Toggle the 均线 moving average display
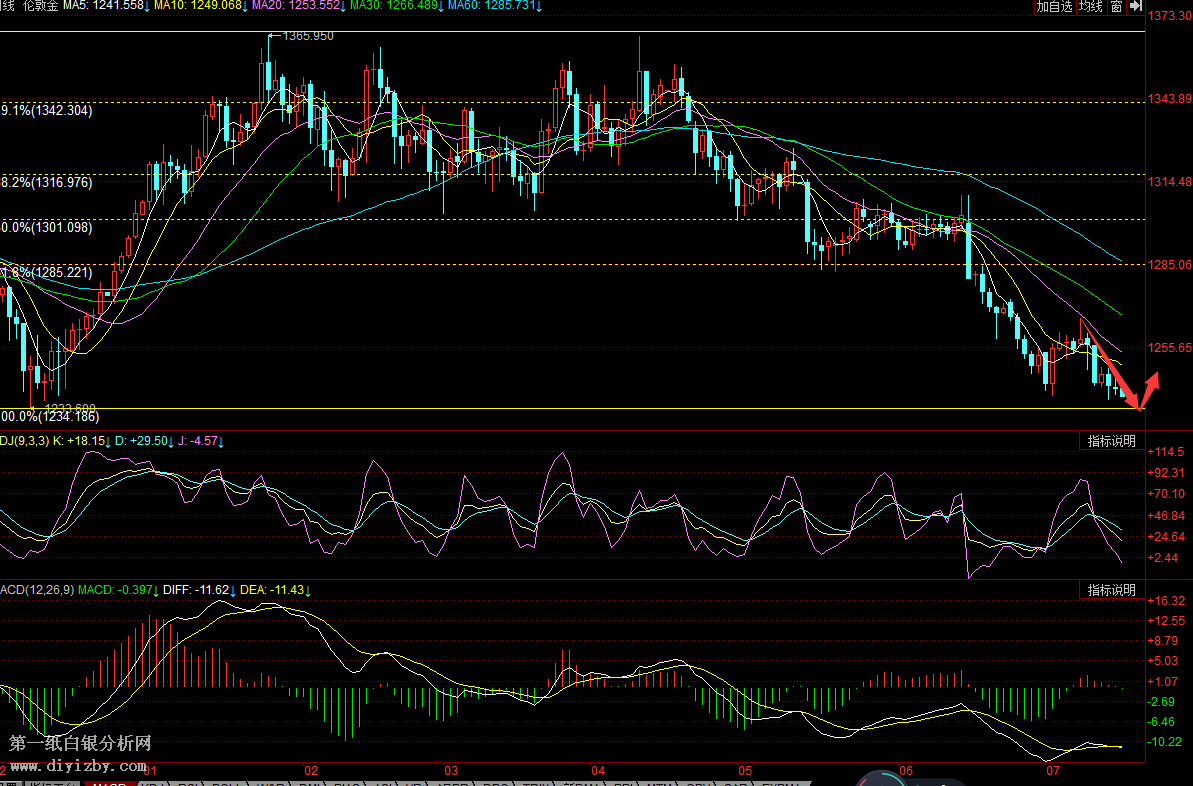The image size is (1193, 786). click(1091, 7)
